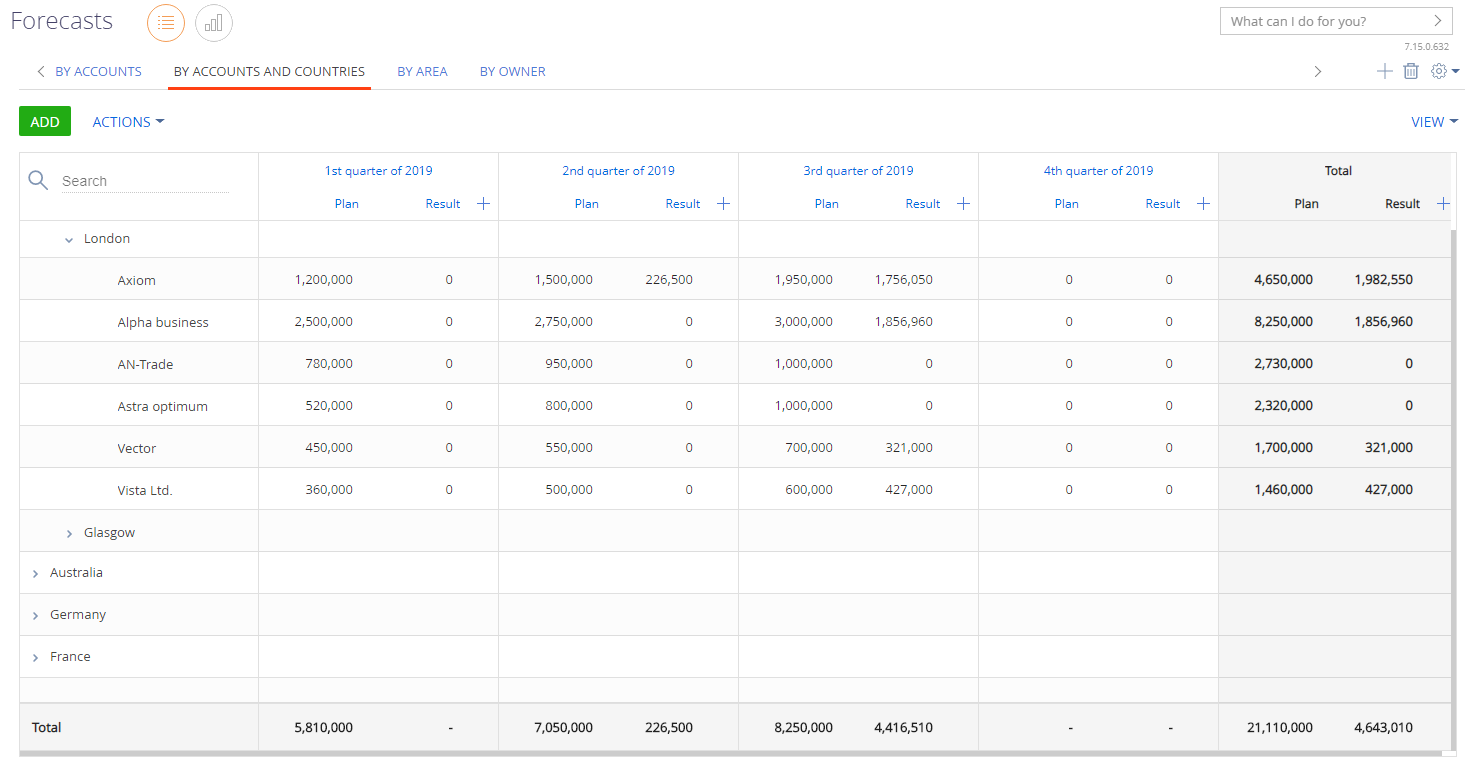Open the ACTIONS dropdown
Image resolution: width=1465 pixels, height=765 pixels.
[x=128, y=122]
